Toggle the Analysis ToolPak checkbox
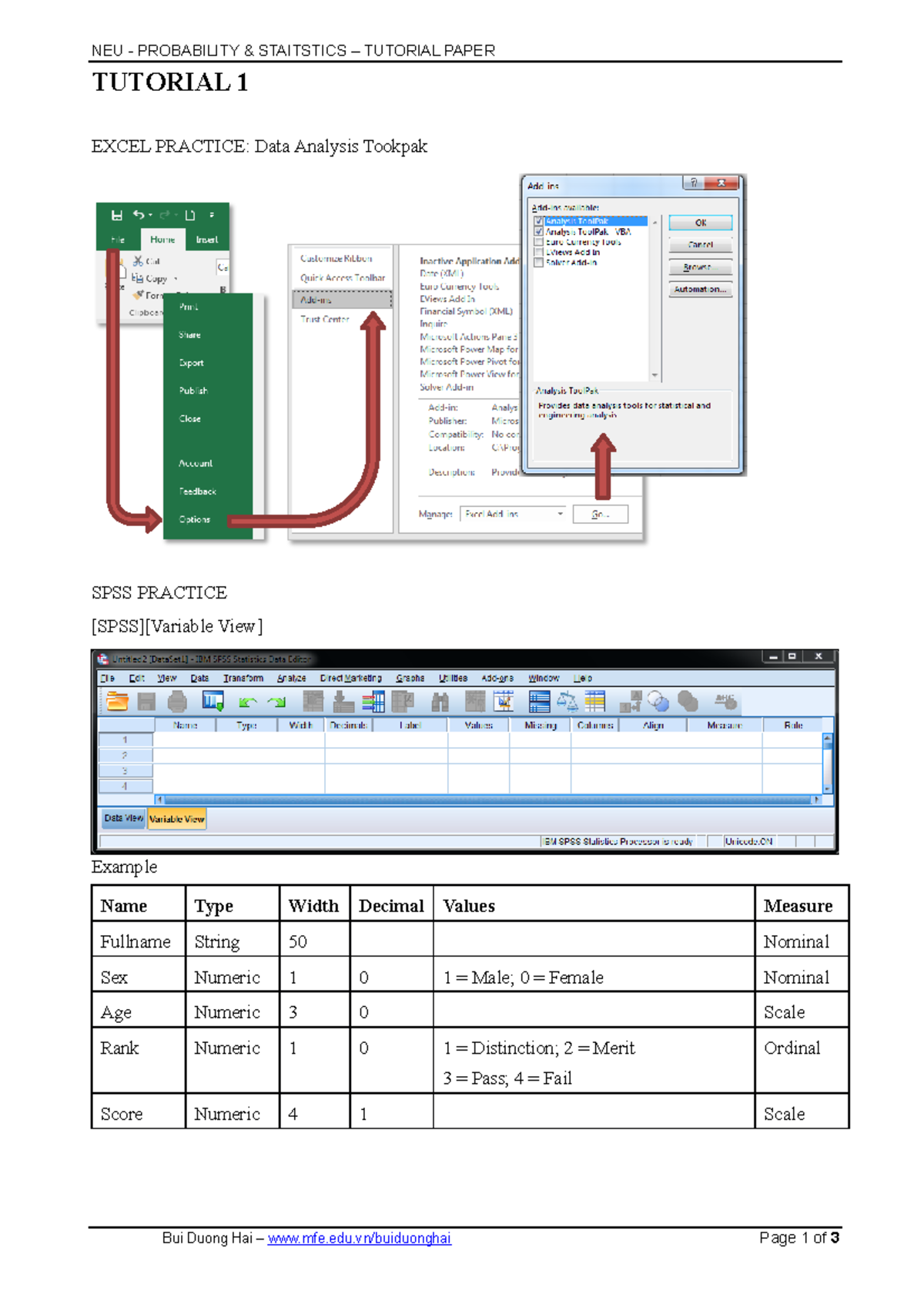This screenshot has width=924, height=1308. (539, 221)
